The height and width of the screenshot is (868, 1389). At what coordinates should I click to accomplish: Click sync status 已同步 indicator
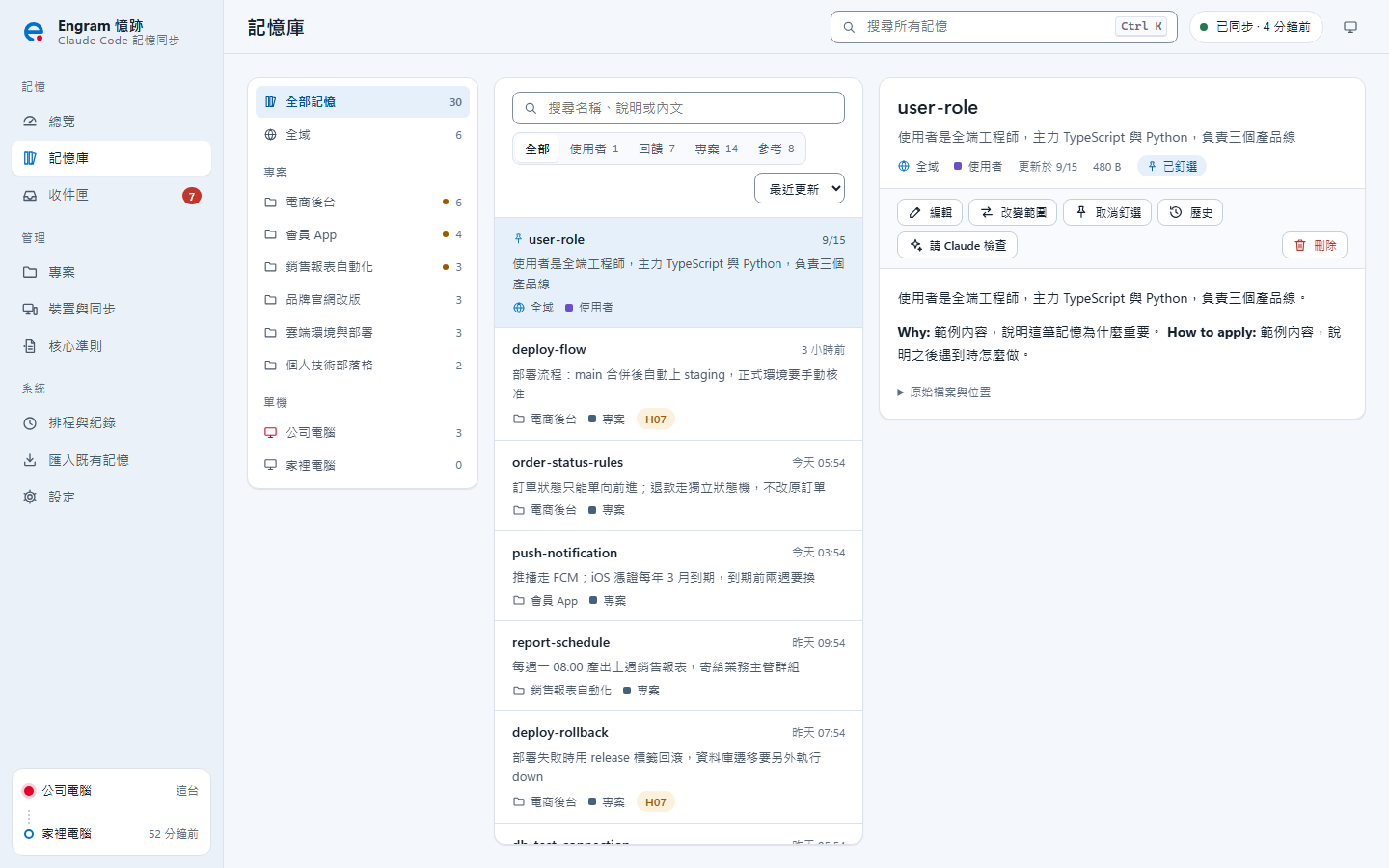click(x=1256, y=27)
